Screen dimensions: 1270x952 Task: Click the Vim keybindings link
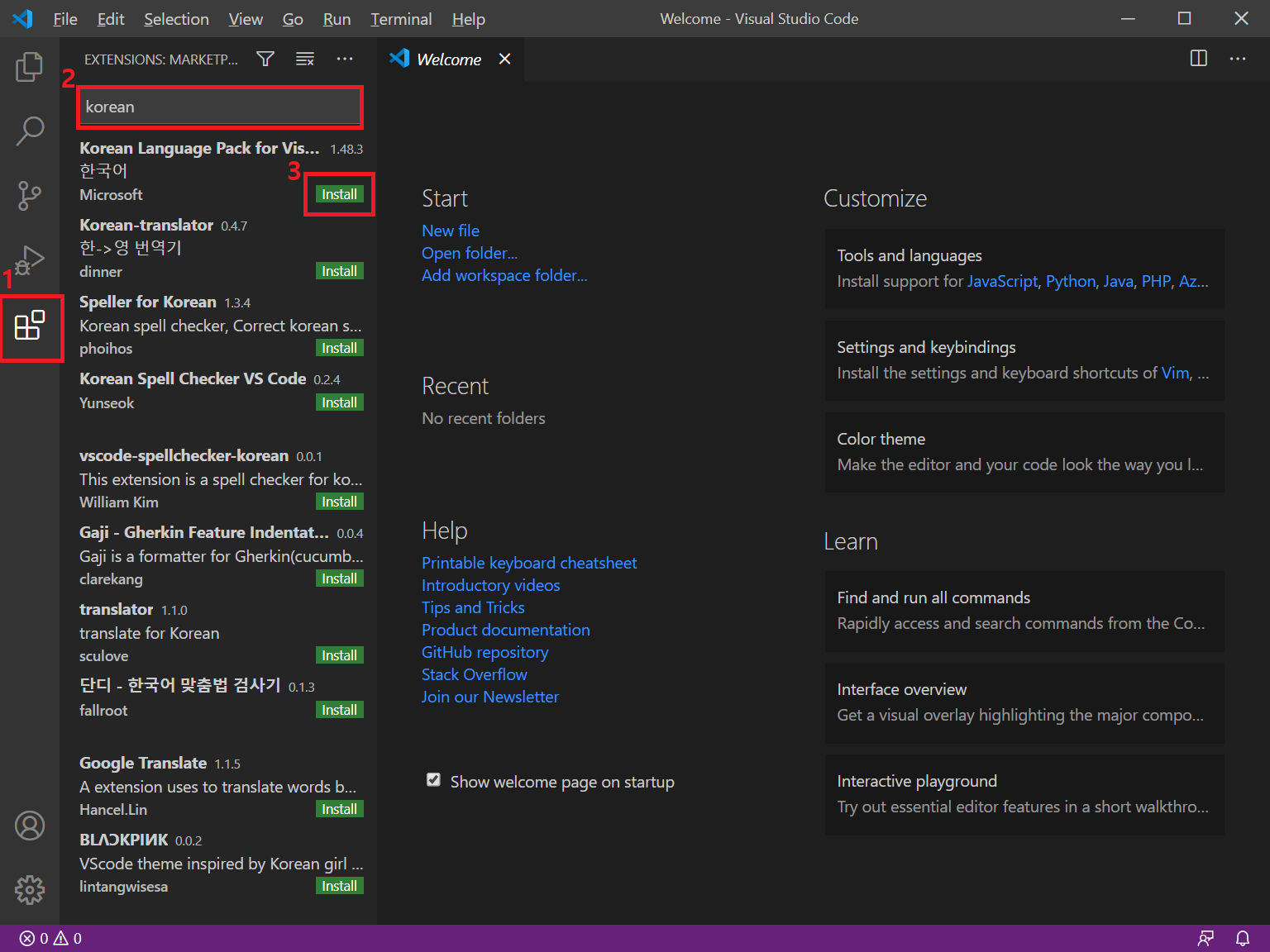pos(1176,373)
